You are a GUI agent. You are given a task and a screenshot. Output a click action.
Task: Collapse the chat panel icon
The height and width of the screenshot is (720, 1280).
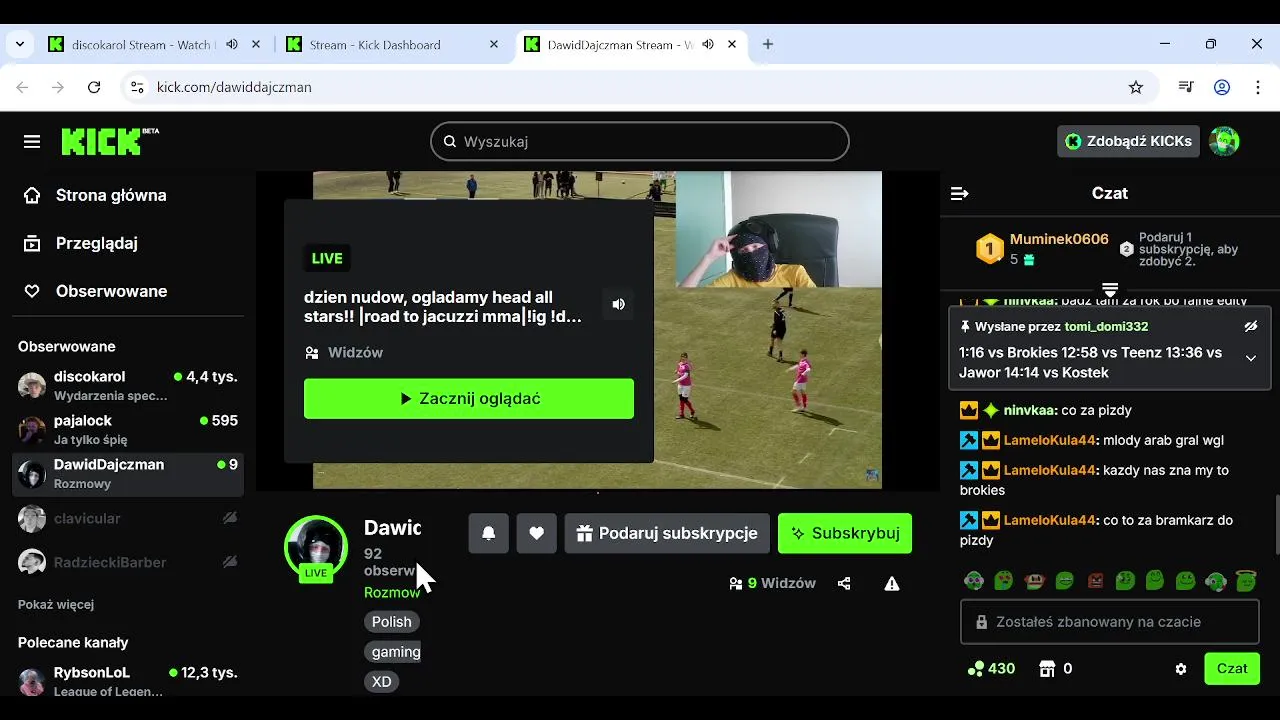[x=959, y=193]
